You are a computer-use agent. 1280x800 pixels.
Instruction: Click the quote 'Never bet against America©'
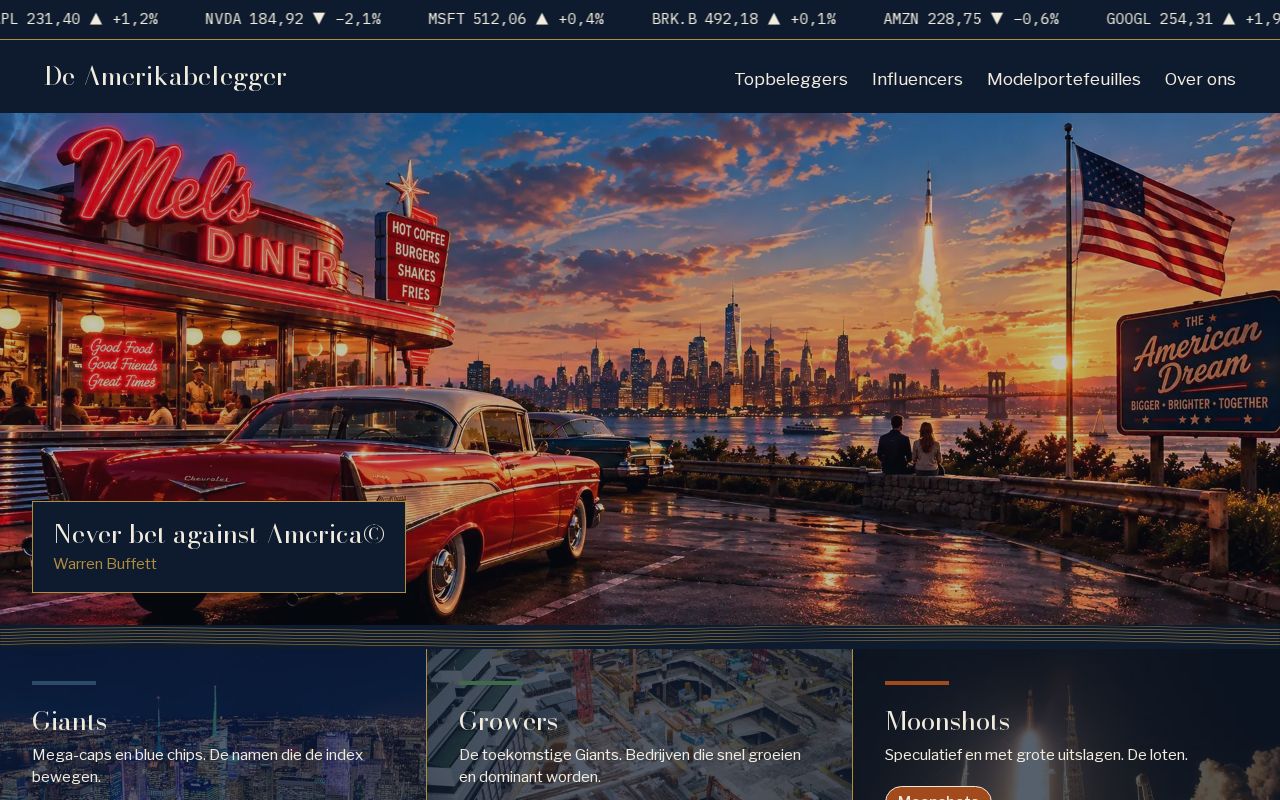(x=219, y=535)
